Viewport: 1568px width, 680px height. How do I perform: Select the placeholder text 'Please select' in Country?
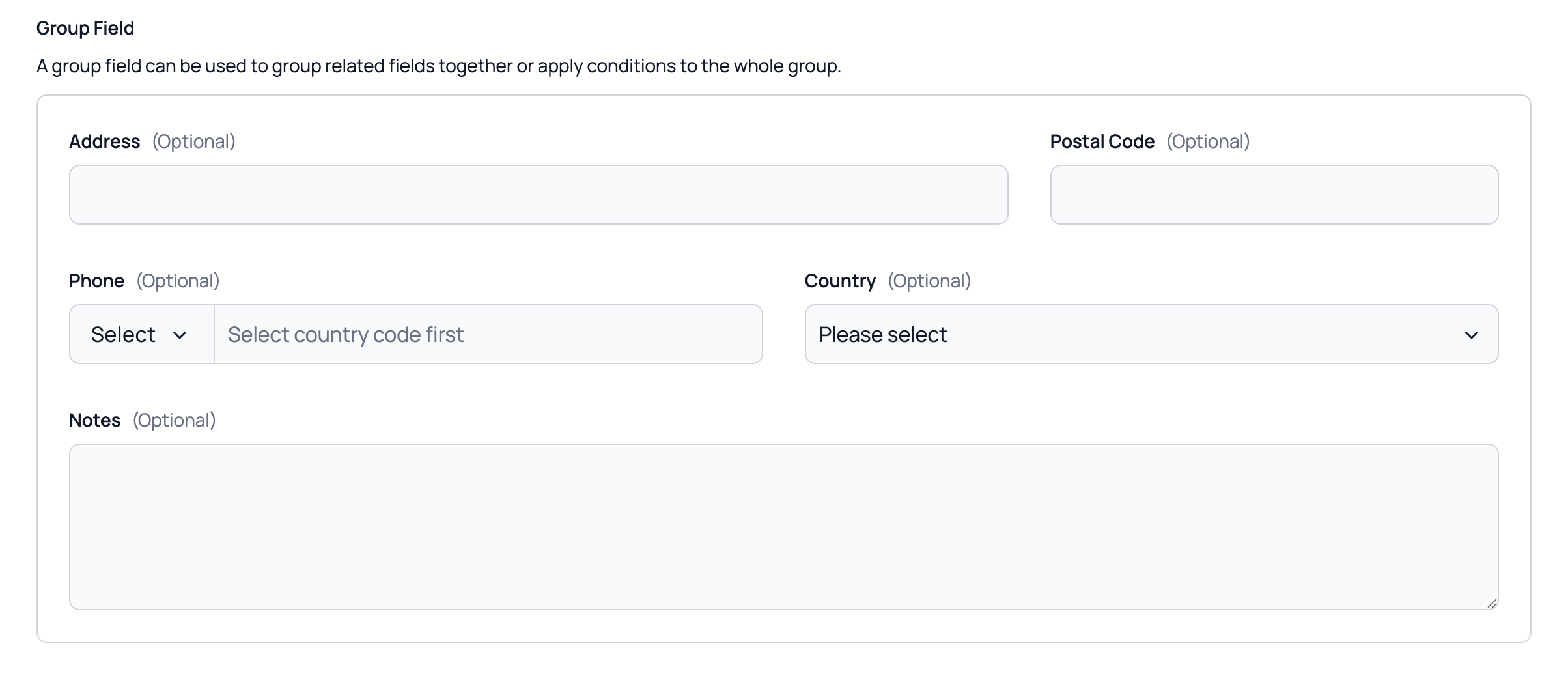pos(883,334)
